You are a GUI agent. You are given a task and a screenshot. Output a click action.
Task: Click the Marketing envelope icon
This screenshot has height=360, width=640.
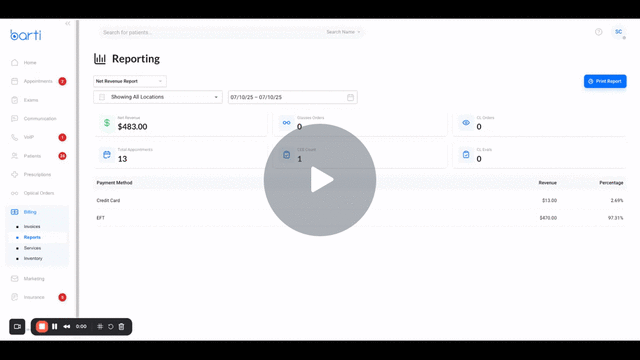coord(15,279)
